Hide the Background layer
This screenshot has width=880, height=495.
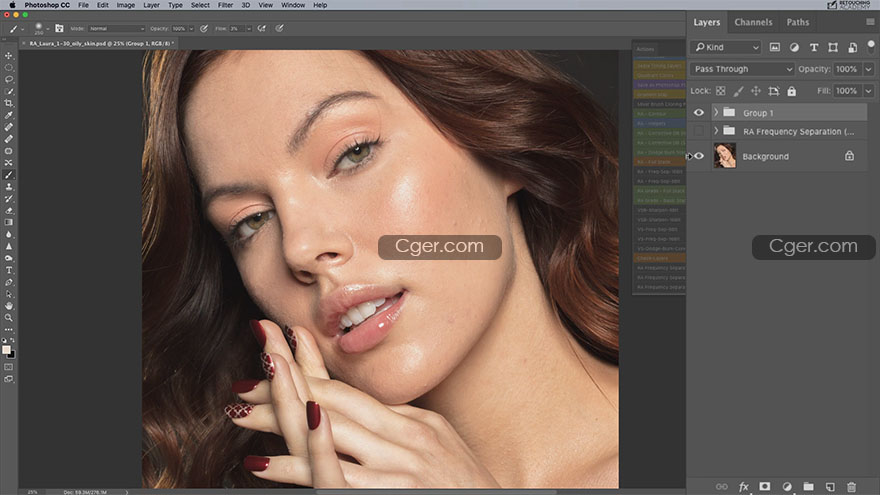click(x=699, y=156)
